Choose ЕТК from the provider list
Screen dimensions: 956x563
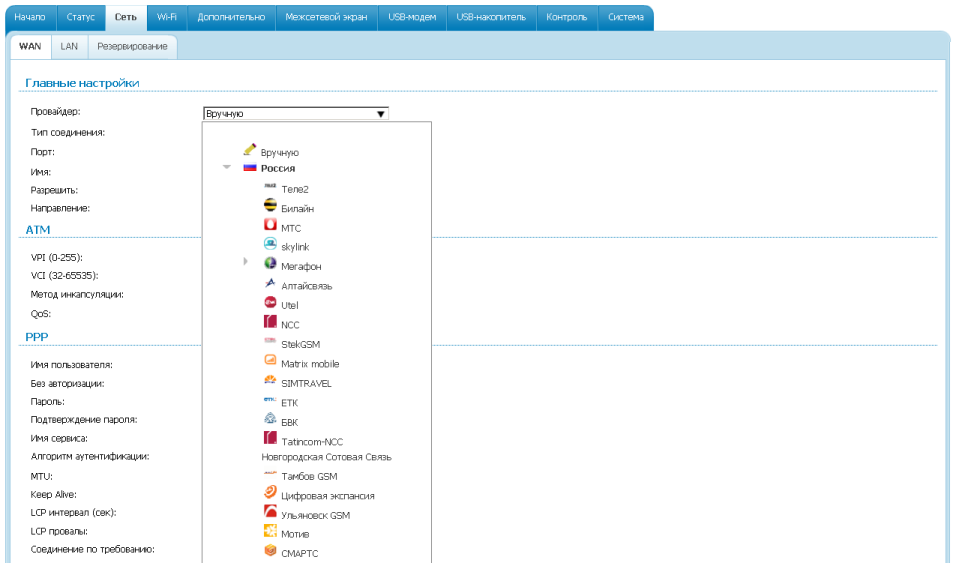coord(290,403)
